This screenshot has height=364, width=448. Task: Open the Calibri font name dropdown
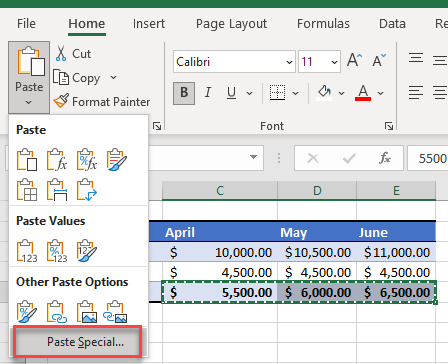tap(289, 62)
